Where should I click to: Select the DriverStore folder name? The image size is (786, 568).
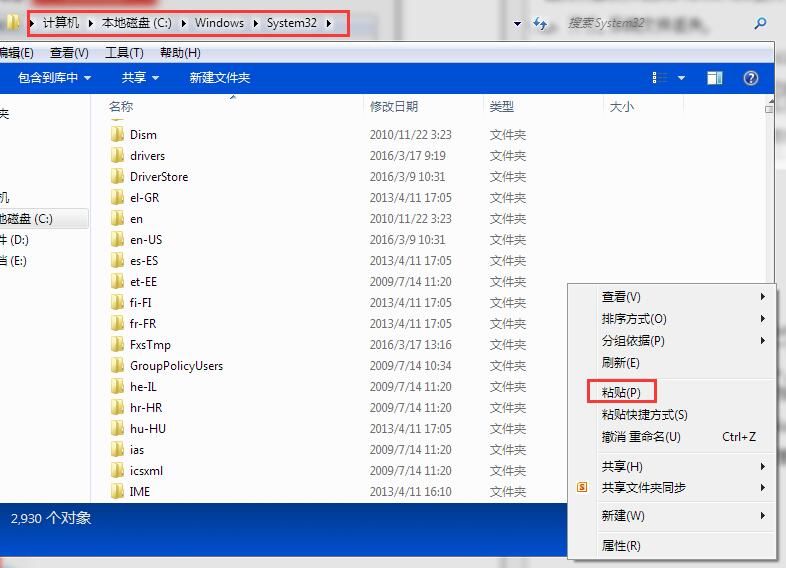pyautogui.click(x=159, y=176)
